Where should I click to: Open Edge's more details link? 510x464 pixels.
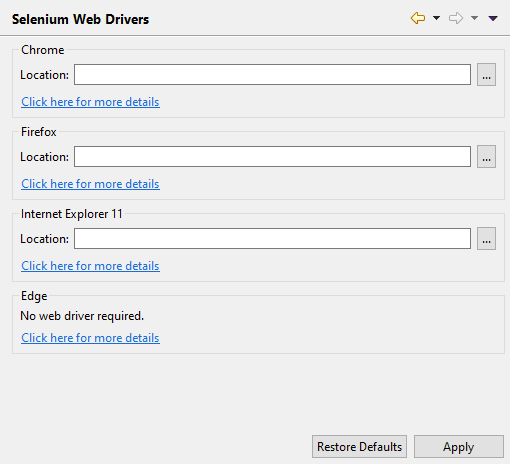click(90, 338)
